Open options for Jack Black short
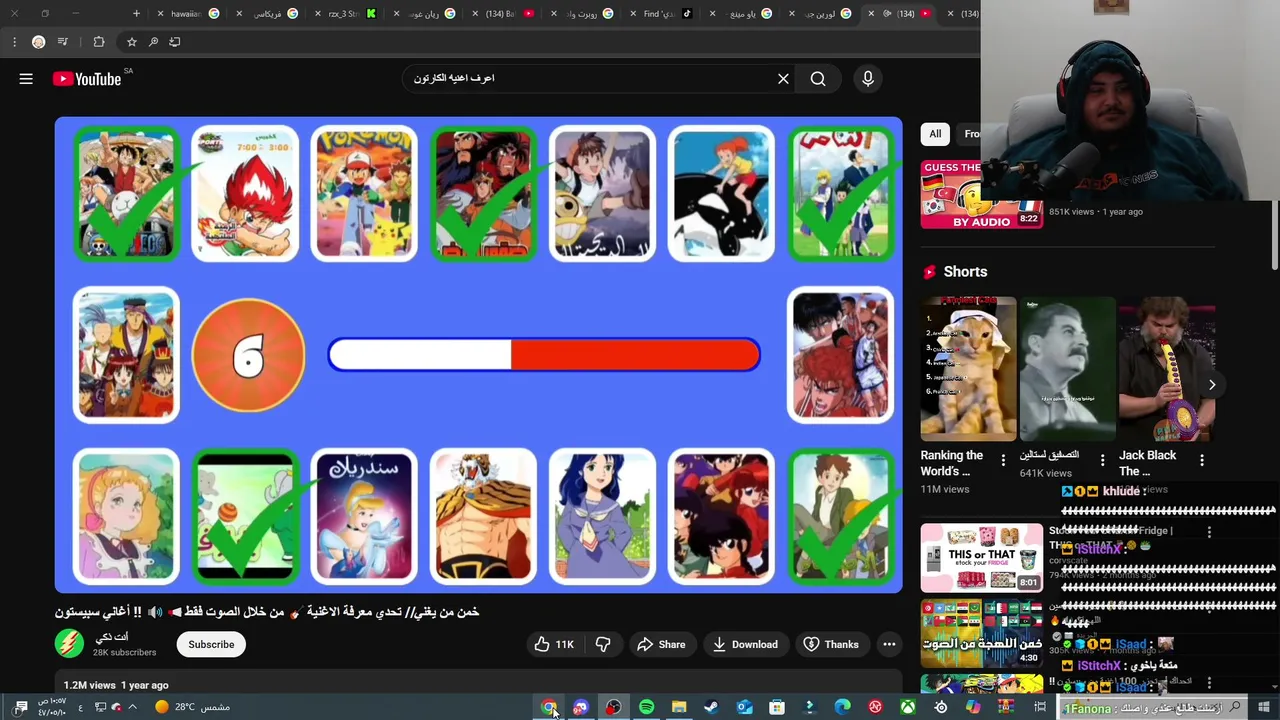The image size is (1280, 720). pyautogui.click(x=1201, y=461)
